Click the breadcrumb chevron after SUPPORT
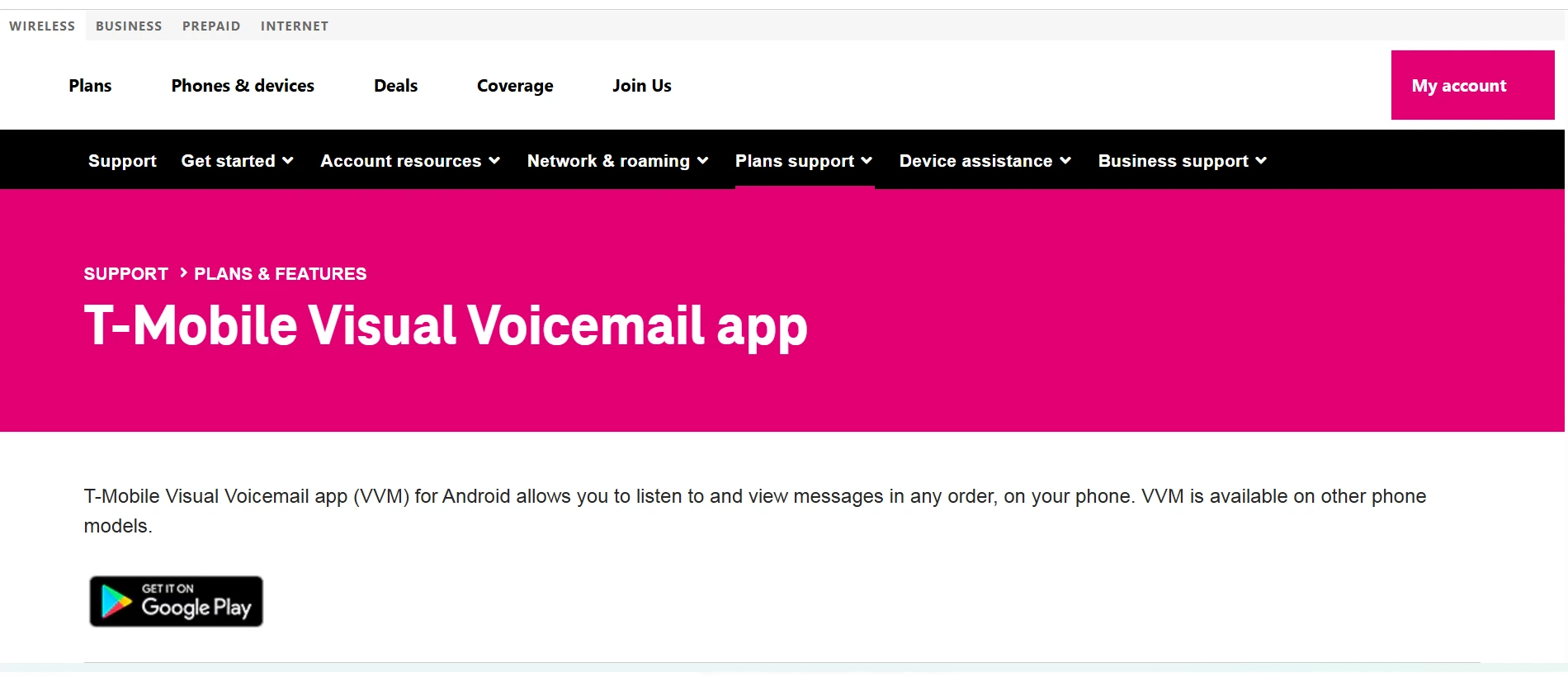Screen dimensions: 1568x677 click(183, 272)
